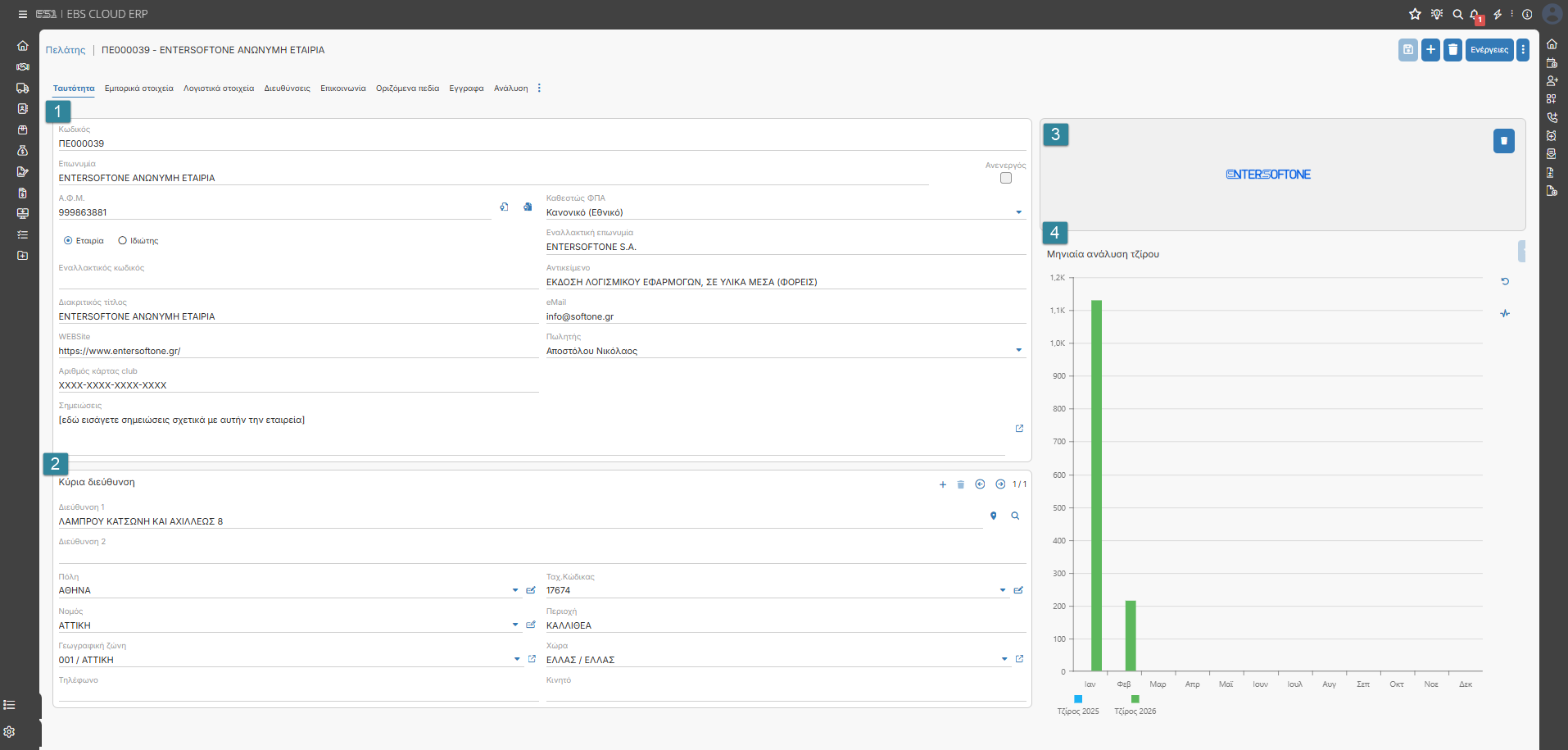Click the add calendar event icon in right sidebar
The height and width of the screenshot is (750, 1568).
1552,62
